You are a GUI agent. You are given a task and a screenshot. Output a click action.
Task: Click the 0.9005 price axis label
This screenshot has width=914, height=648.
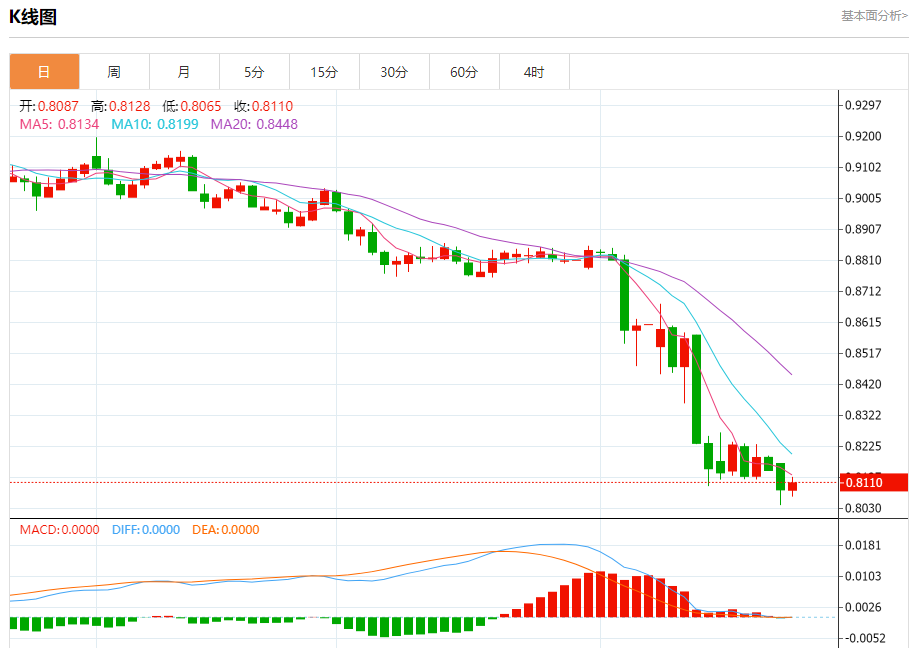[x=863, y=198]
